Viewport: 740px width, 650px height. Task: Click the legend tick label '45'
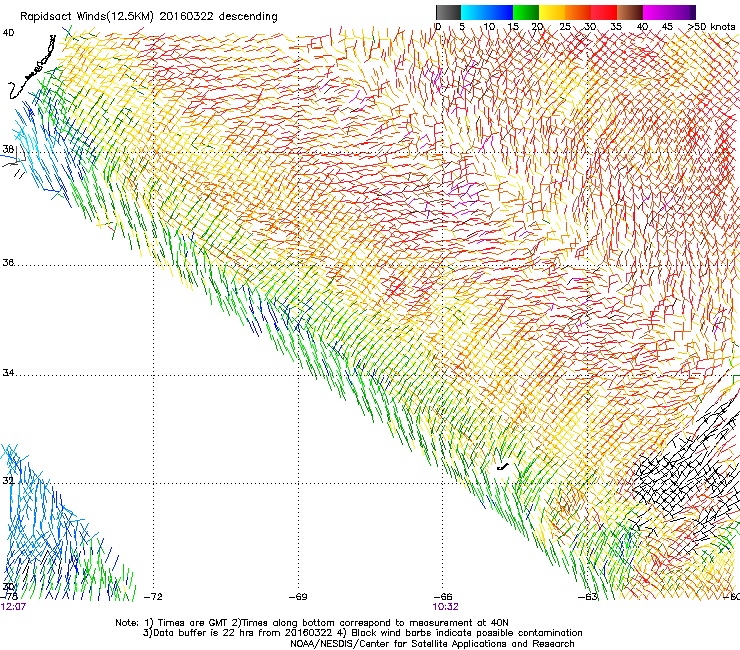(x=667, y=26)
